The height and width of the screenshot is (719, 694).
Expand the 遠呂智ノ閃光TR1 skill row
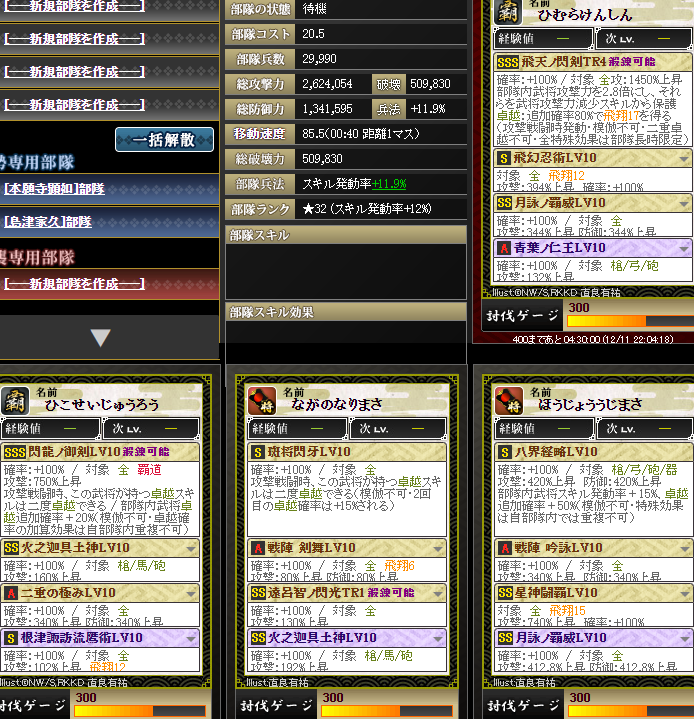(438, 593)
